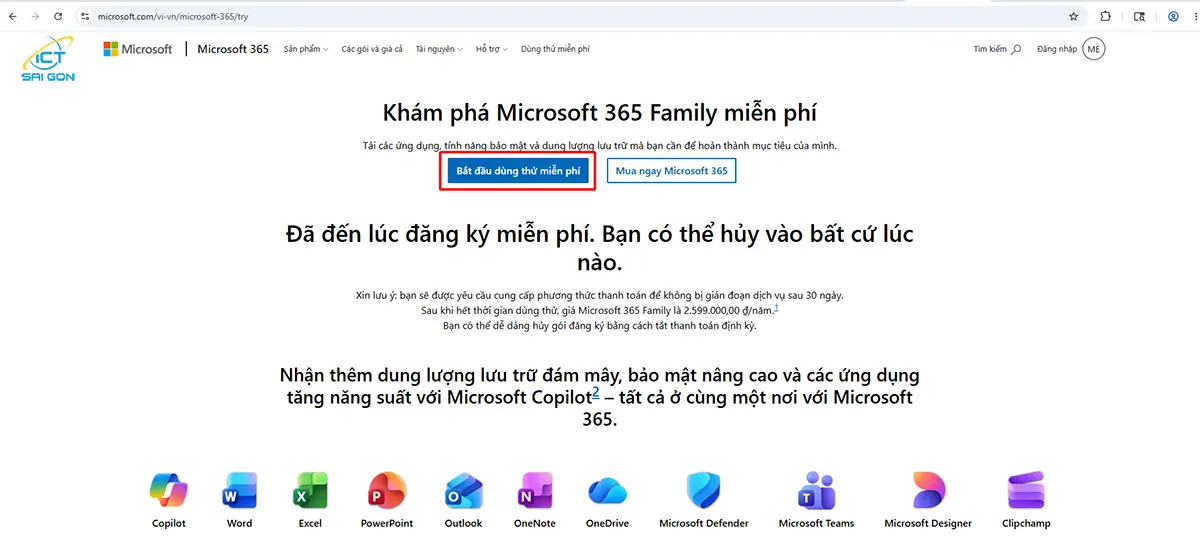Click the Copilot app icon
This screenshot has height=557, width=1200.
click(169, 490)
